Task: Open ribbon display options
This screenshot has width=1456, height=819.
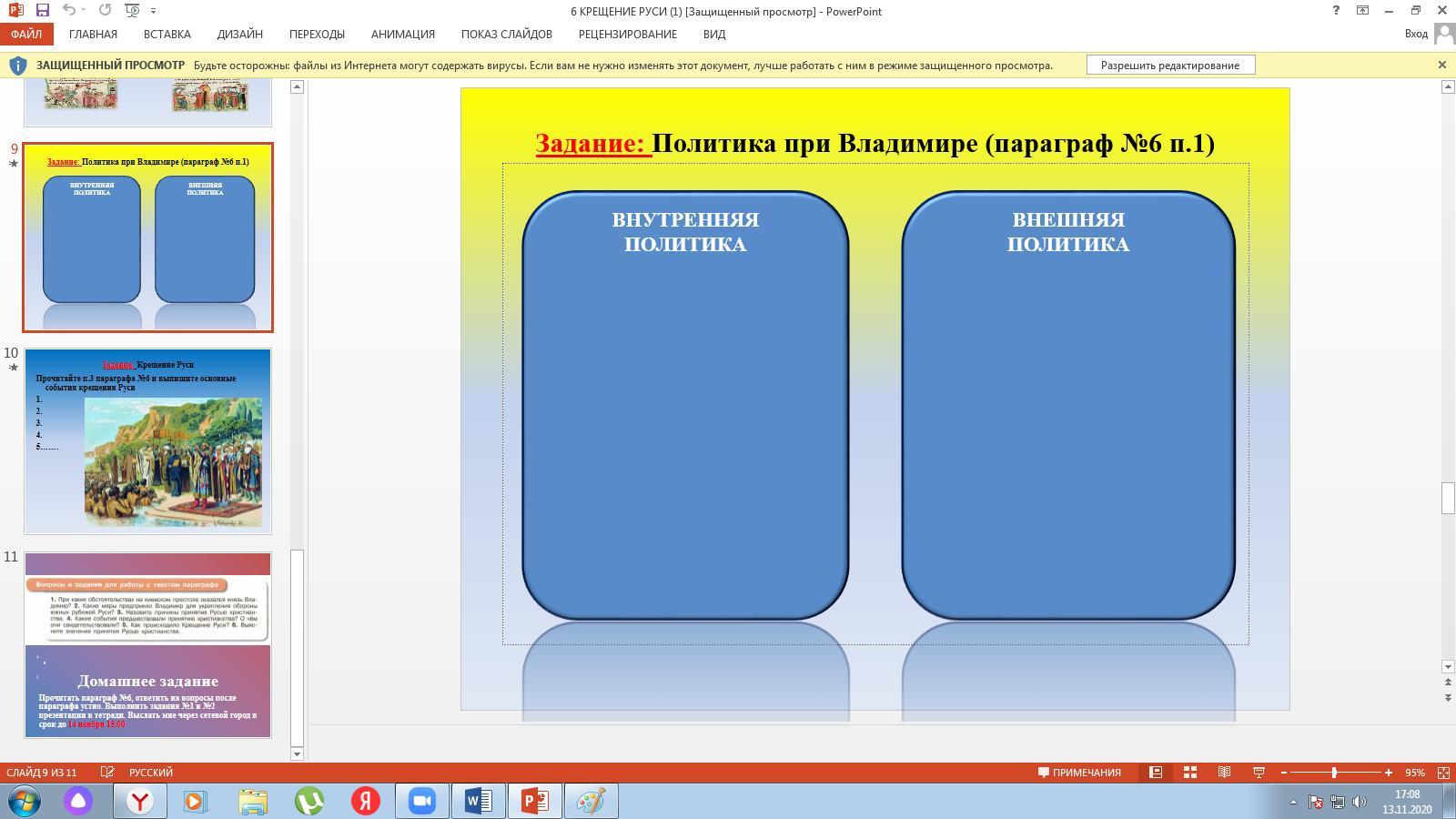Action: (1362, 11)
